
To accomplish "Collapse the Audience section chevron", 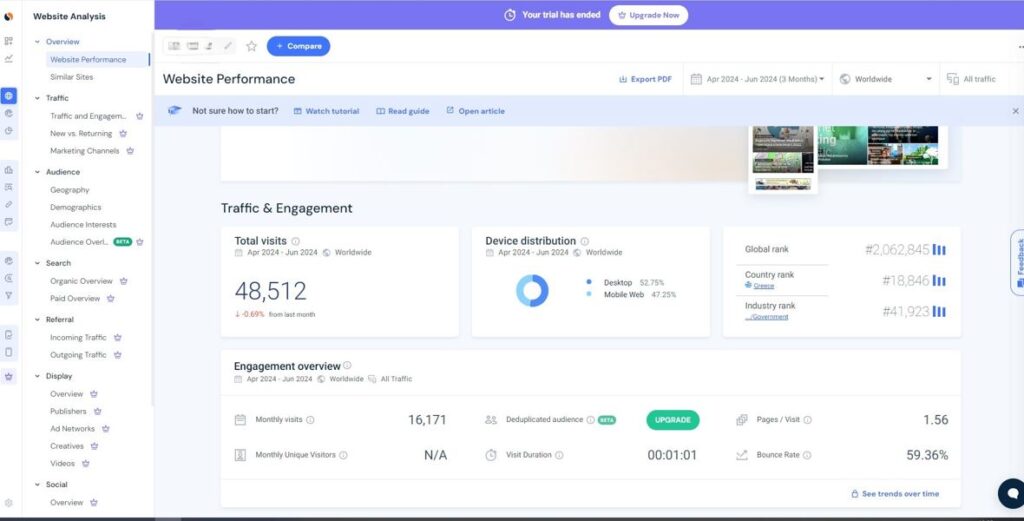I will point(37,172).
